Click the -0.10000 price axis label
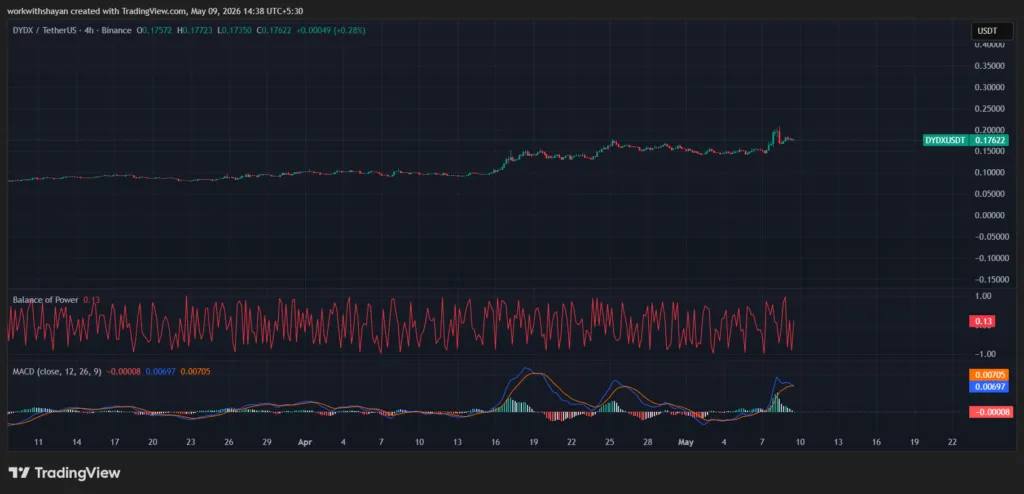Image resolution: width=1024 pixels, height=494 pixels. (989, 258)
